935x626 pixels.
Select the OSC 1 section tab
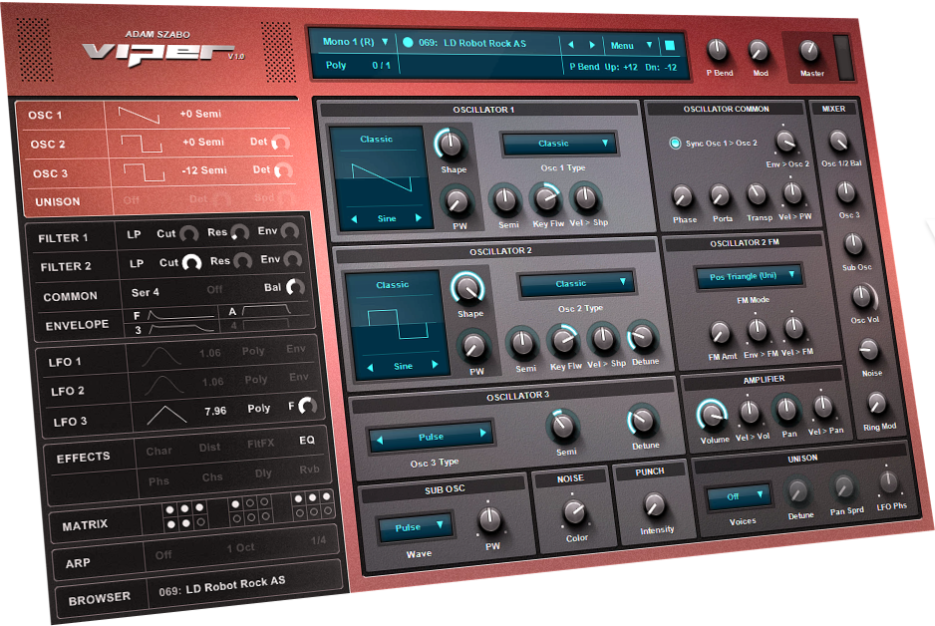tap(45, 115)
